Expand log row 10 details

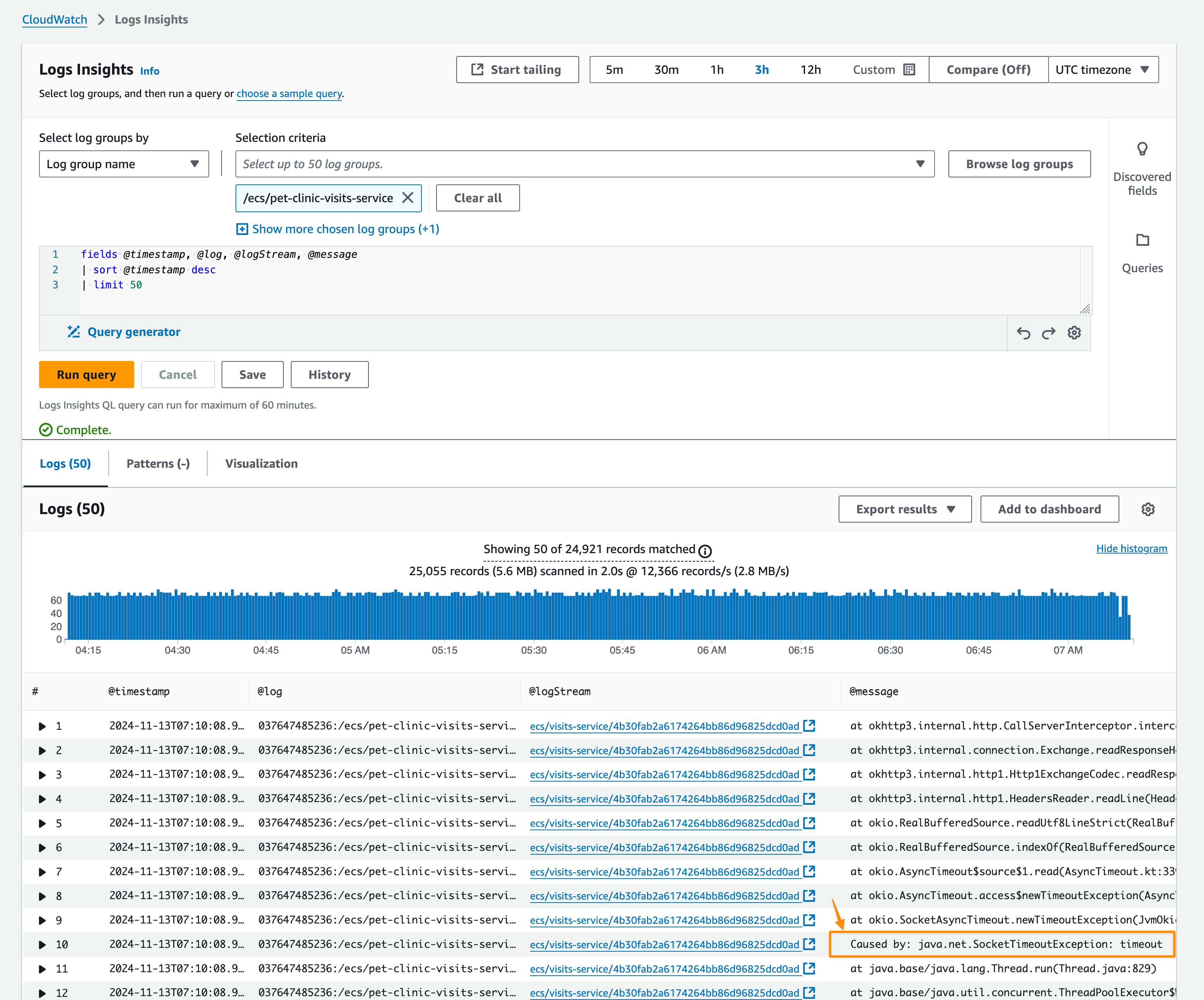pyautogui.click(x=43, y=944)
